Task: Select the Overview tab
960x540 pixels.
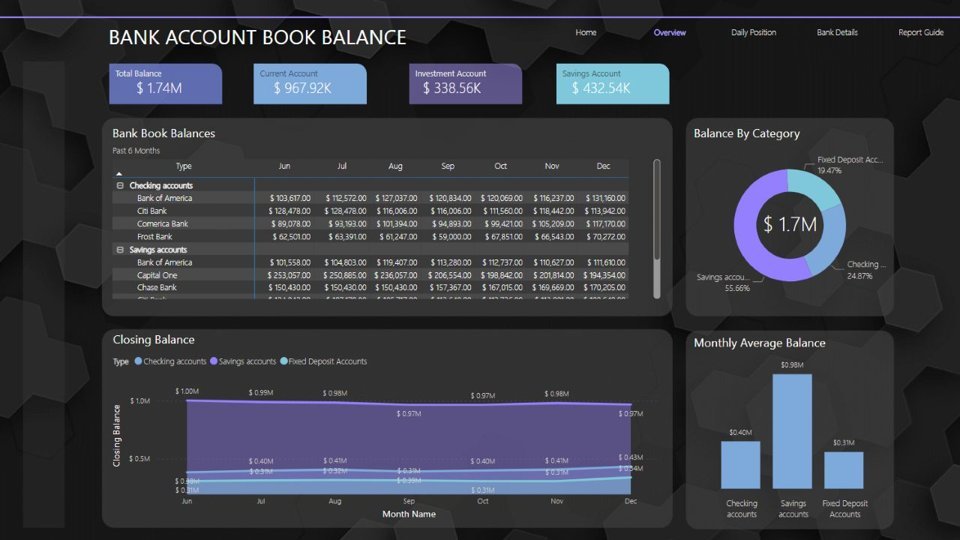Action: click(669, 32)
